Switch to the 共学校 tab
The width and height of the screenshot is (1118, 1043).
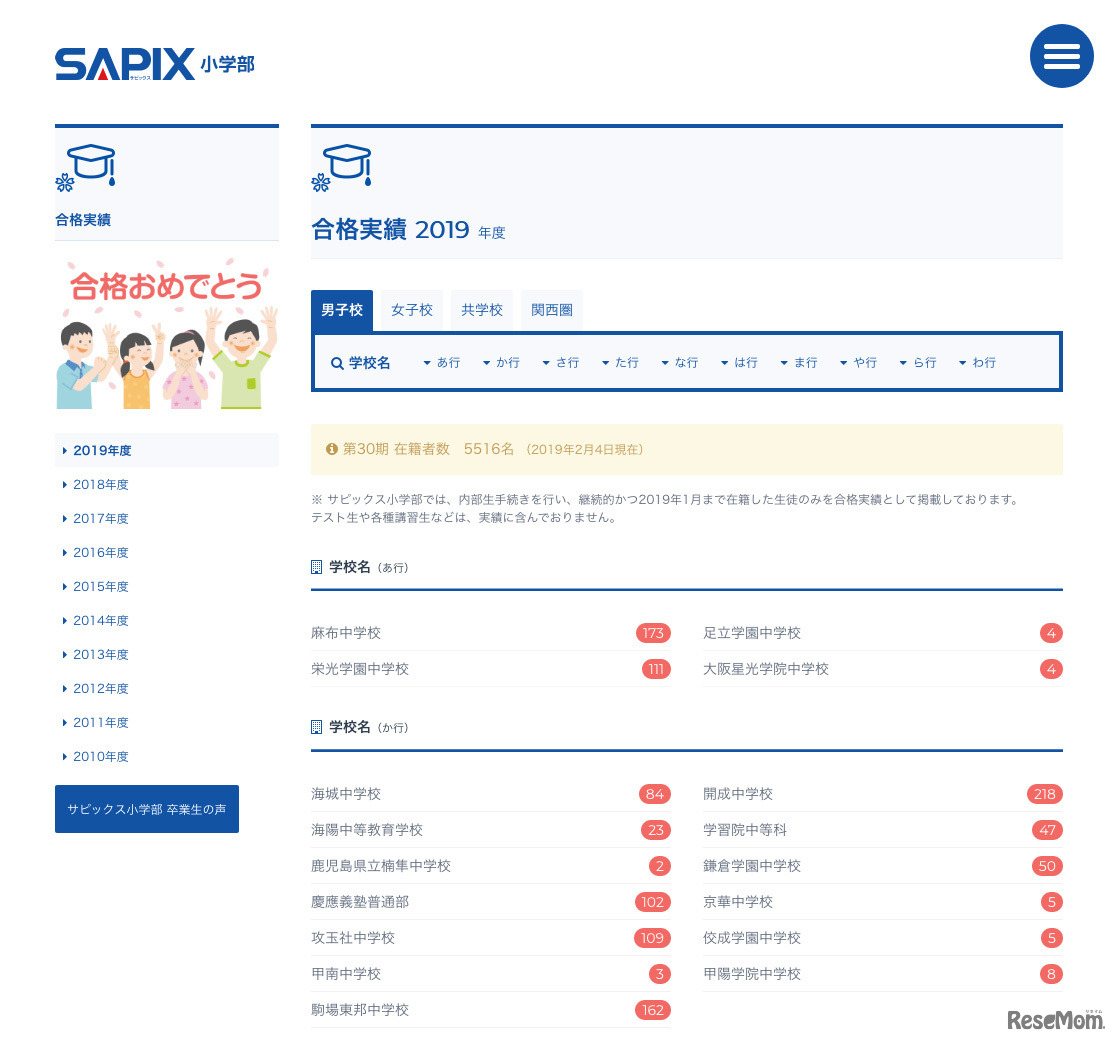point(482,310)
